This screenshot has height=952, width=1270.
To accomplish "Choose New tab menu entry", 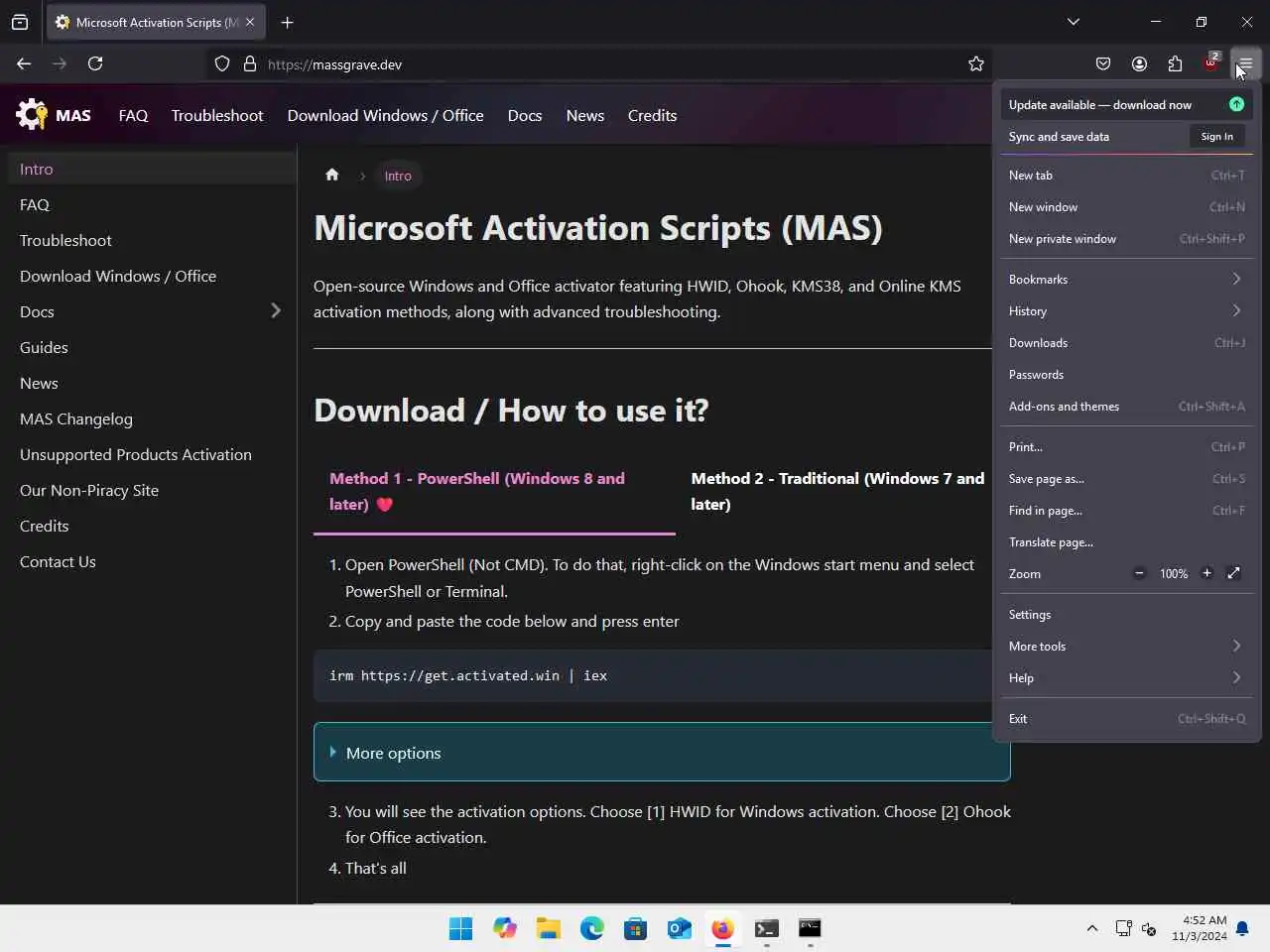I will tap(1126, 175).
